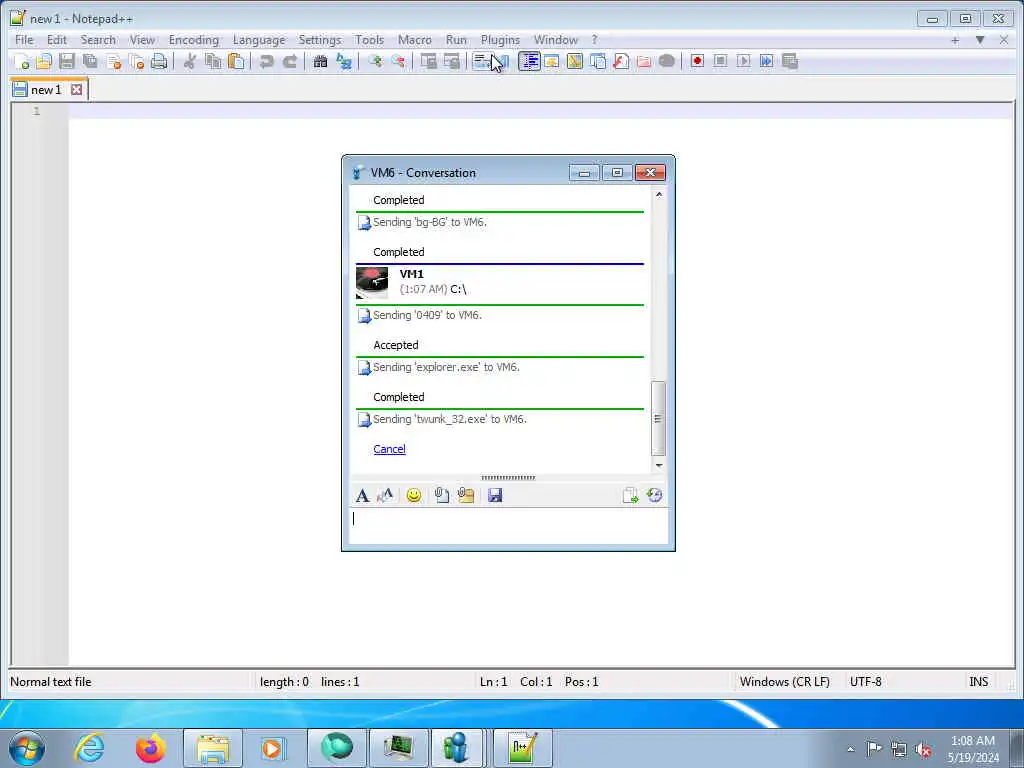Toggle synchronized vertical scrolling
The image size is (1024, 768).
tap(428, 61)
